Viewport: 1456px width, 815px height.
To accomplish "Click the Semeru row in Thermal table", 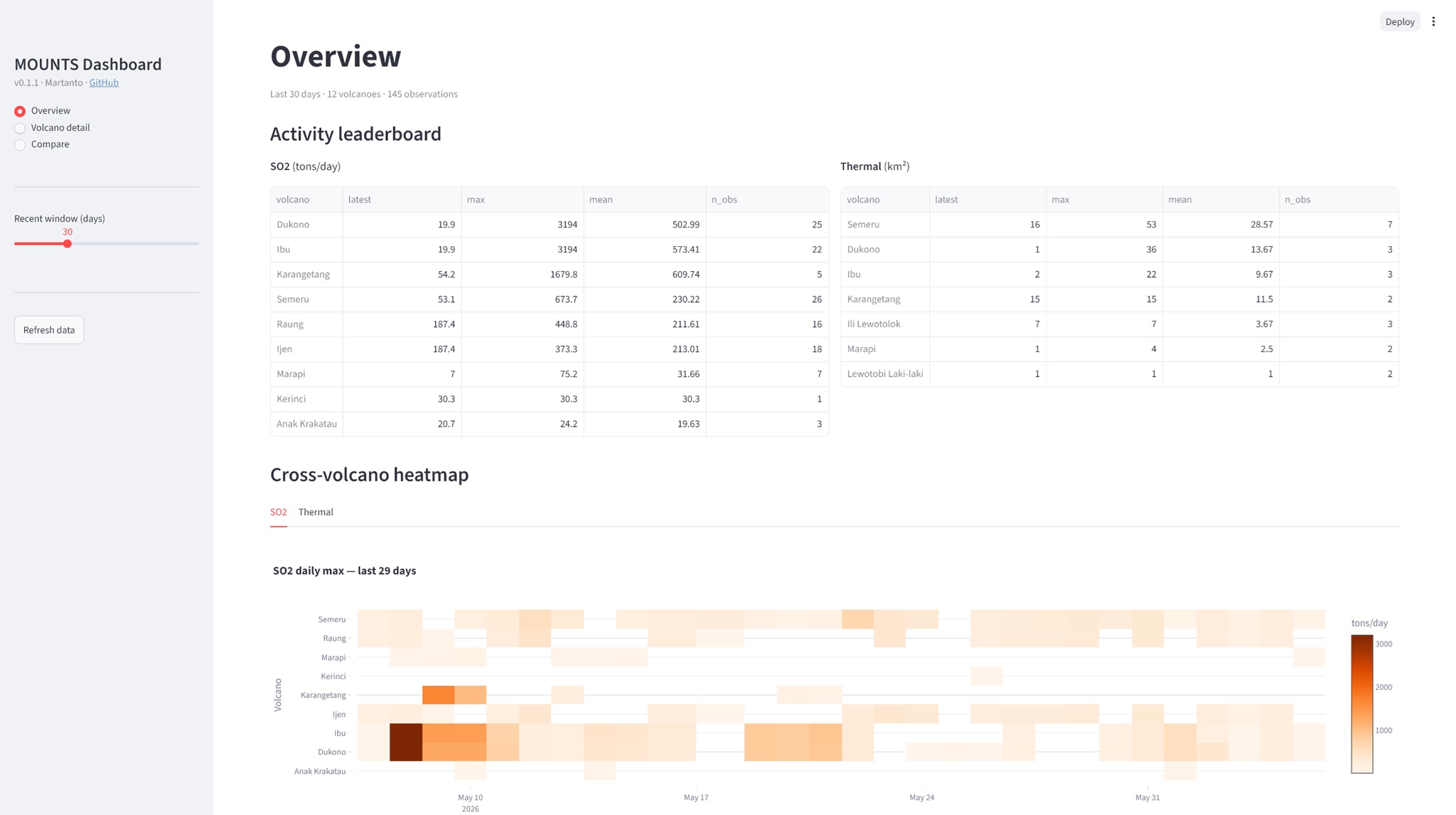I will (x=1119, y=225).
